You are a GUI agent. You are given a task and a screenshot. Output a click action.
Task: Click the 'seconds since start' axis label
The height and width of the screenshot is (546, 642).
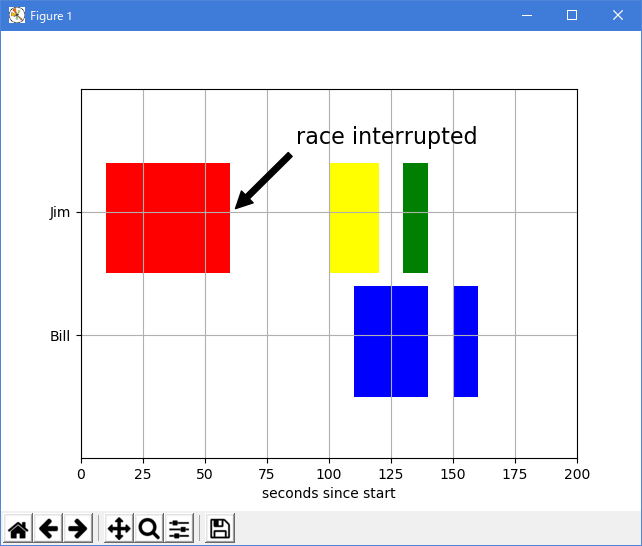[329, 493]
